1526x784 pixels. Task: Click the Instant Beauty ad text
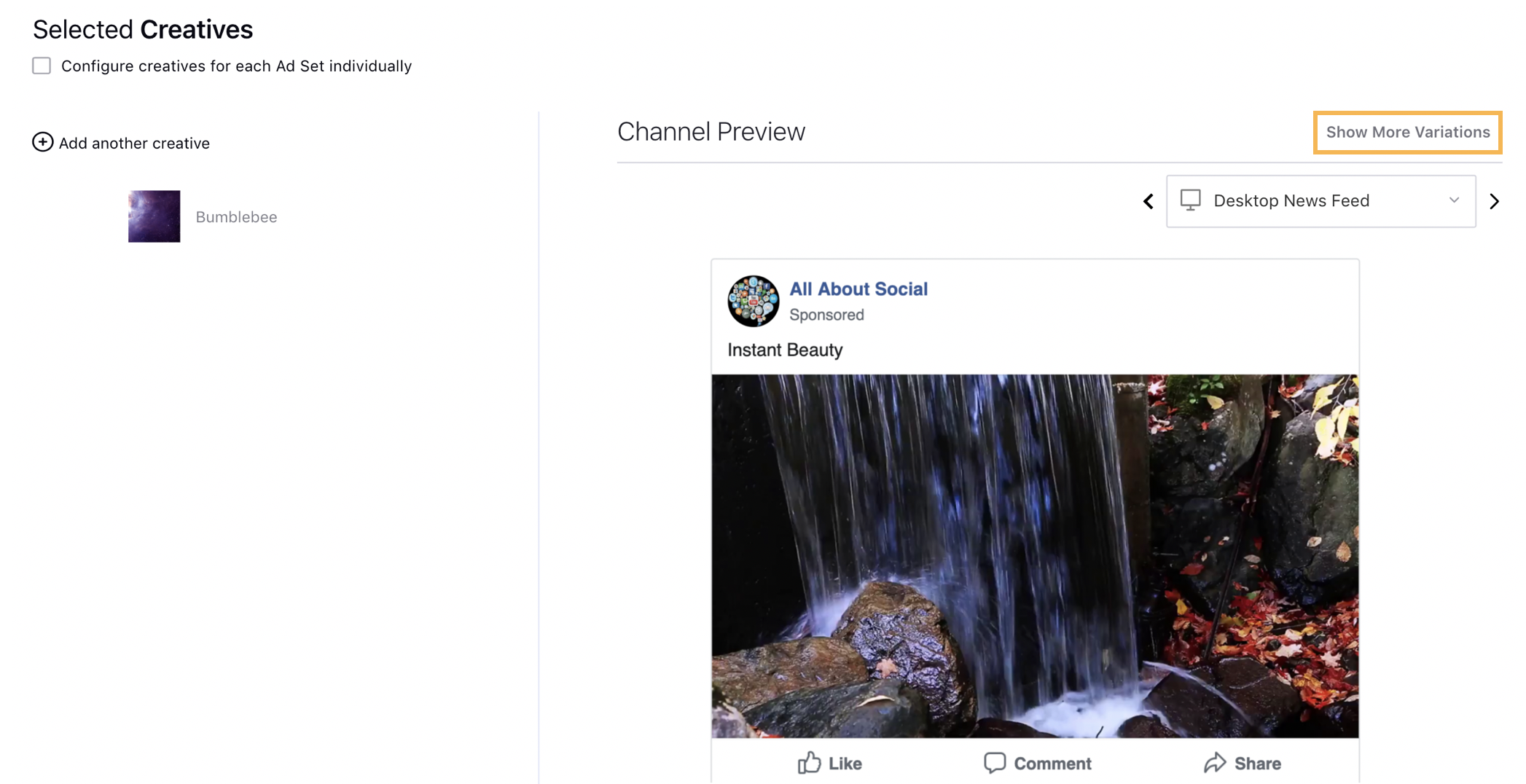785,350
